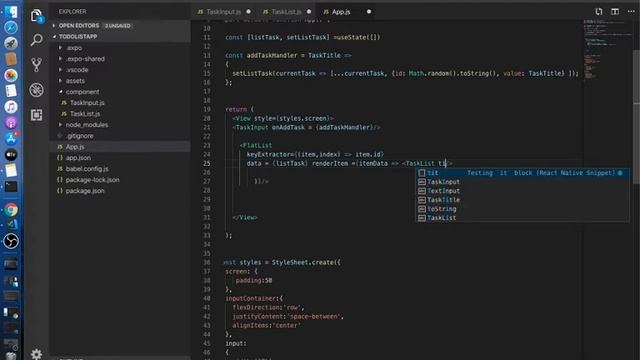640x360 pixels.
Task: Open Apple TV from the dock
Action: pyautogui.click(x=11, y=155)
